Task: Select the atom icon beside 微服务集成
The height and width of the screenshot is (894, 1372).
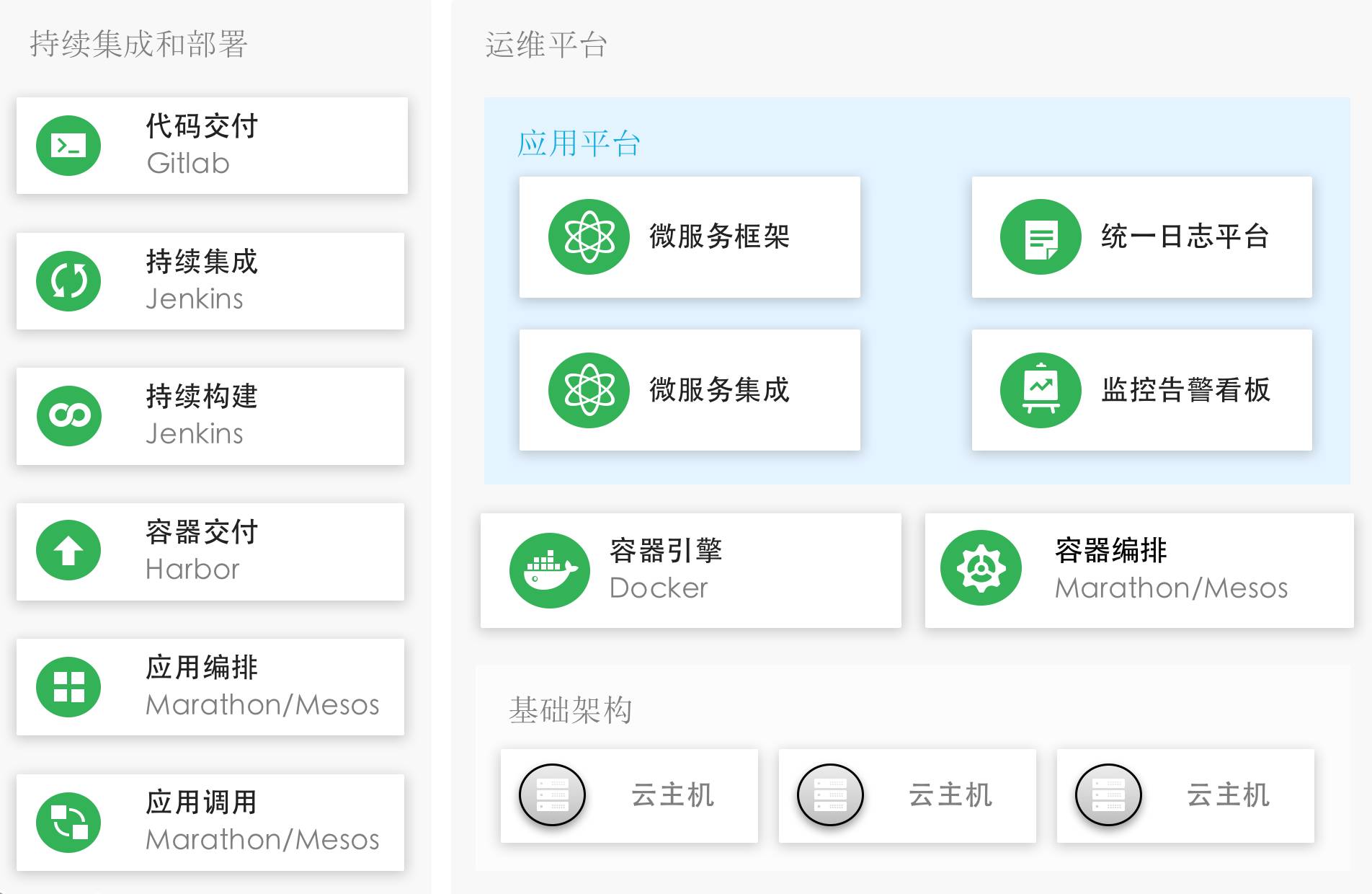Action: coord(589,390)
